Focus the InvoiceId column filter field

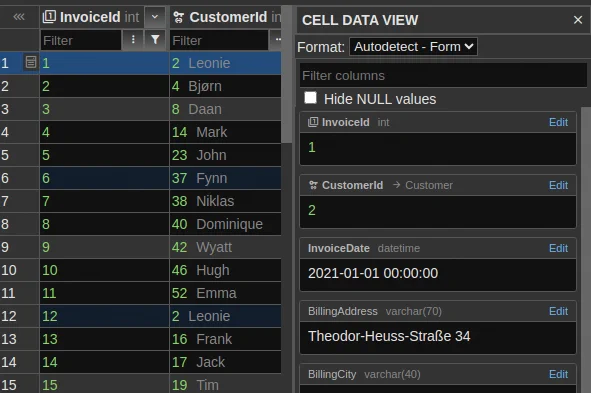pos(81,40)
